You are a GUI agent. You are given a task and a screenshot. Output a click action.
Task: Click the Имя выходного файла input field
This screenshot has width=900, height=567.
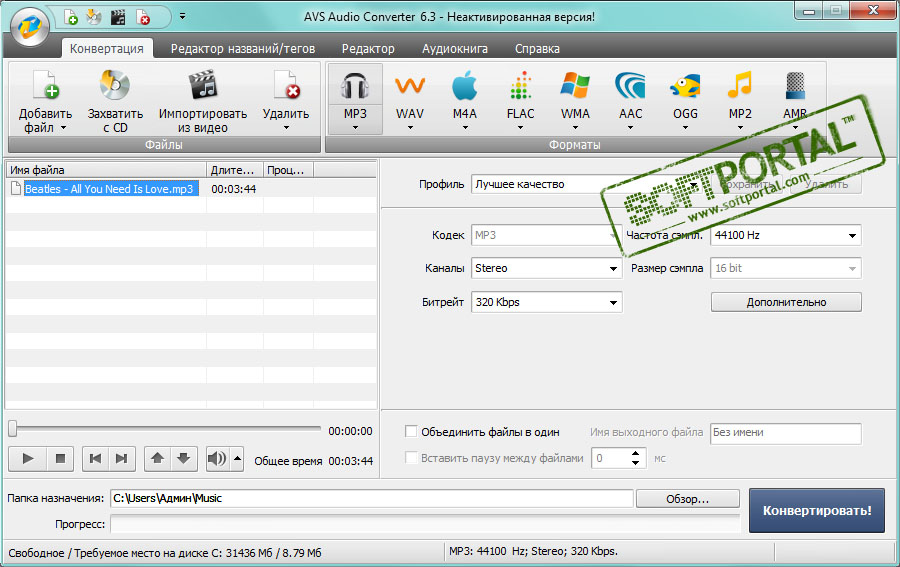pyautogui.click(x=786, y=433)
